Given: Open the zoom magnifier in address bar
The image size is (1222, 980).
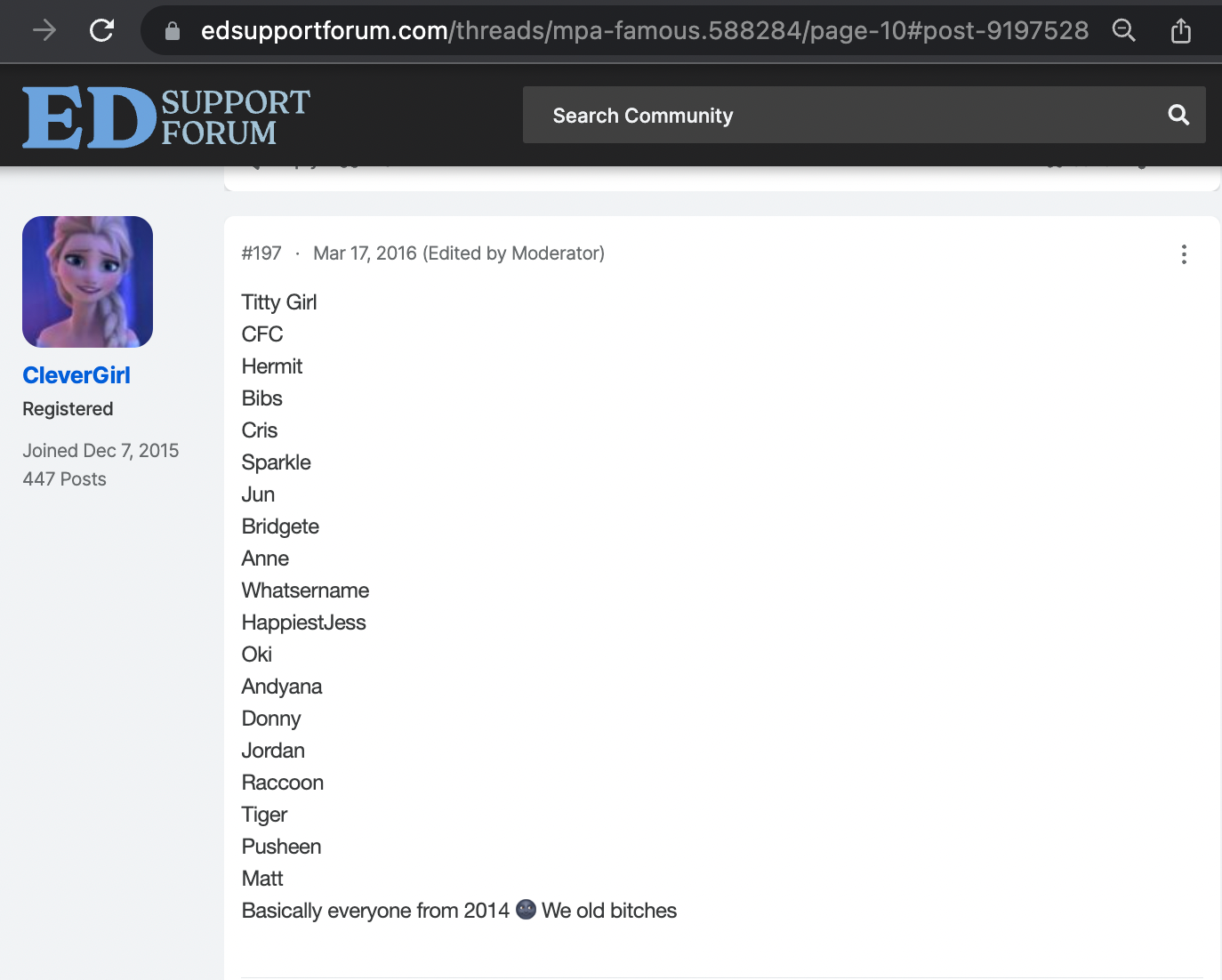Looking at the screenshot, I should point(1124,31).
